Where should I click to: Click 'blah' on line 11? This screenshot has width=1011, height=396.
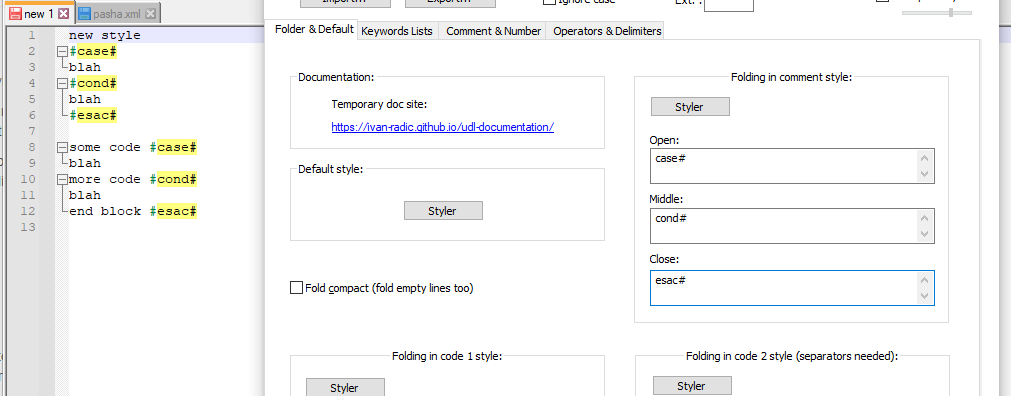coord(84,195)
